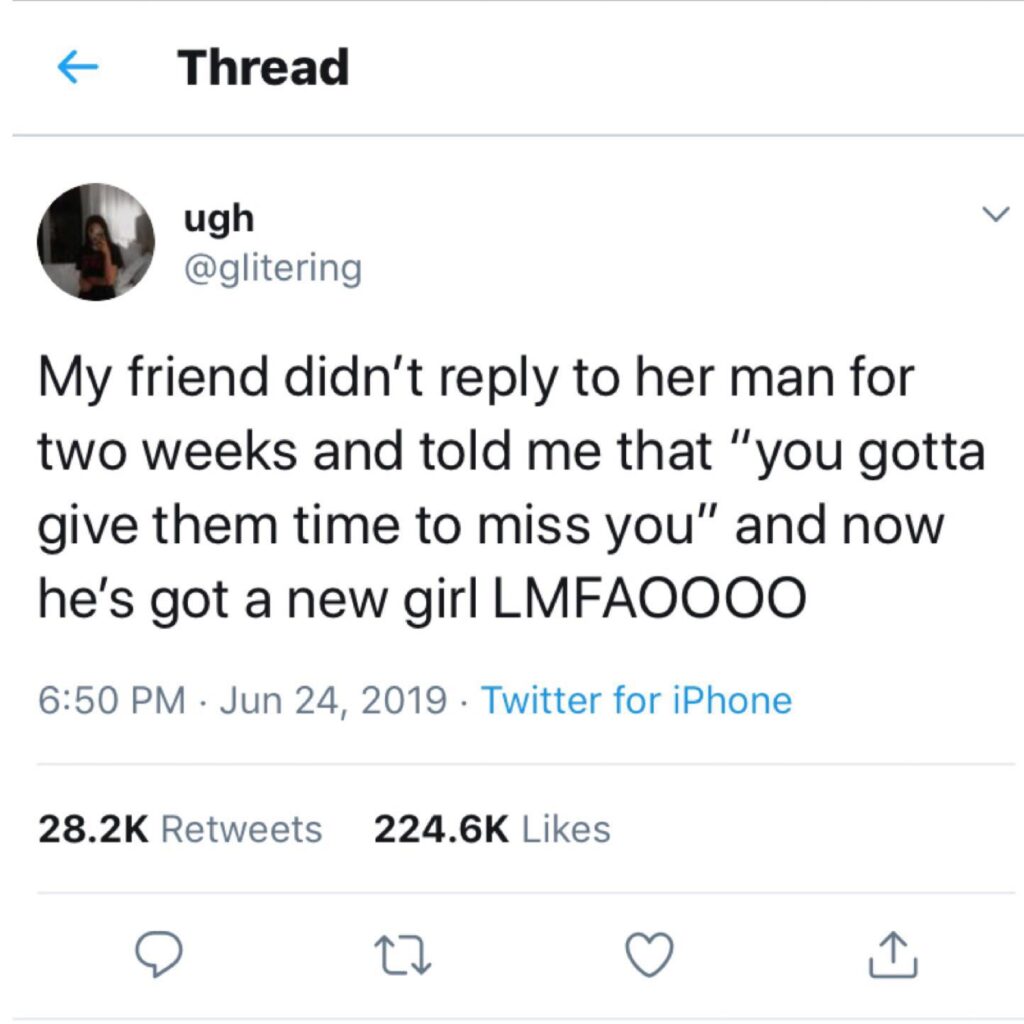Open the profile via display name ugh
The height and width of the screenshot is (1024, 1024).
[x=219, y=219]
